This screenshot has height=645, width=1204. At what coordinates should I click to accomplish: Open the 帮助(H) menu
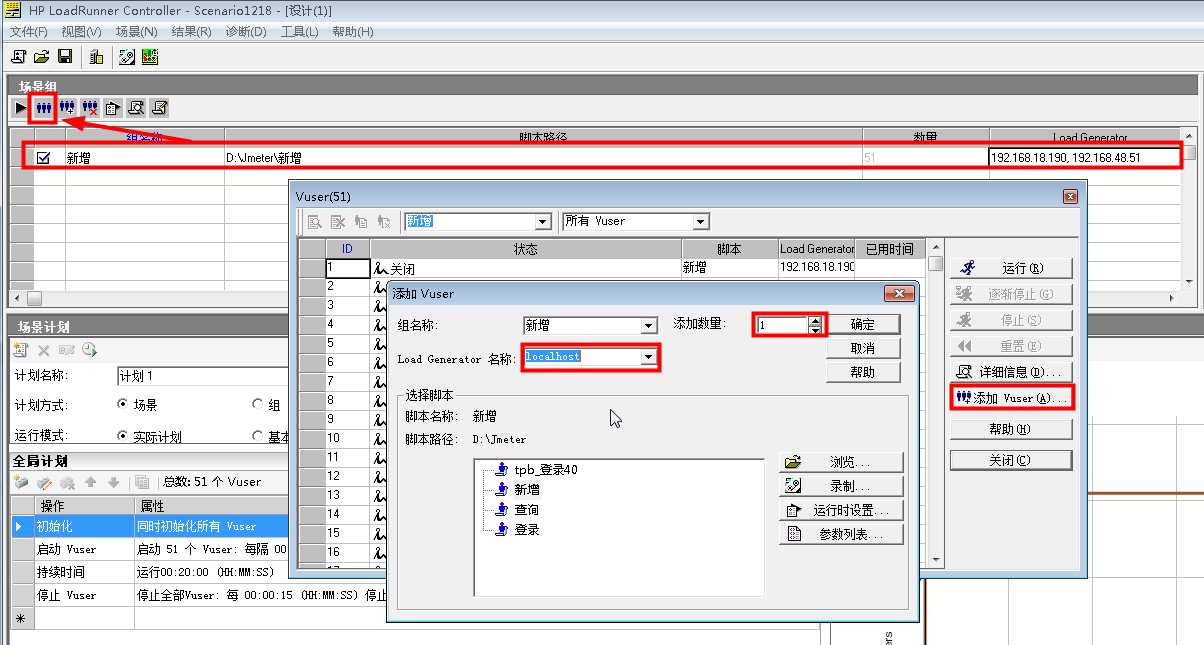coord(352,32)
